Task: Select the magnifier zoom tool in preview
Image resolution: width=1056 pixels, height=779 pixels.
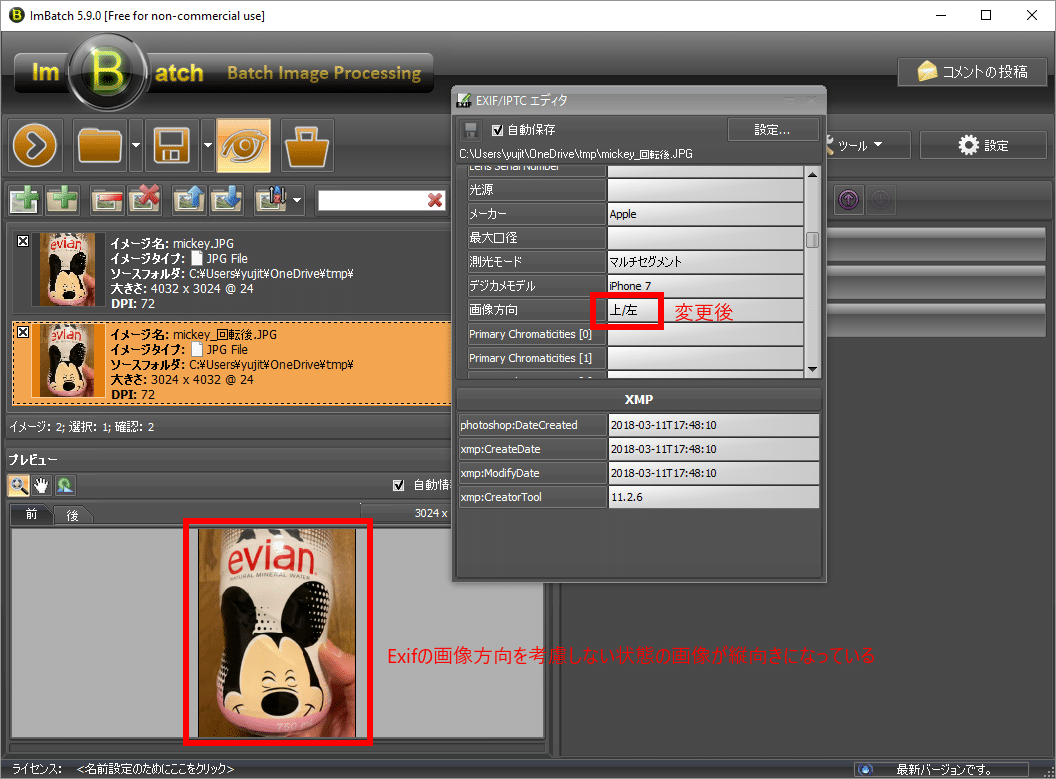Action: (19, 486)
